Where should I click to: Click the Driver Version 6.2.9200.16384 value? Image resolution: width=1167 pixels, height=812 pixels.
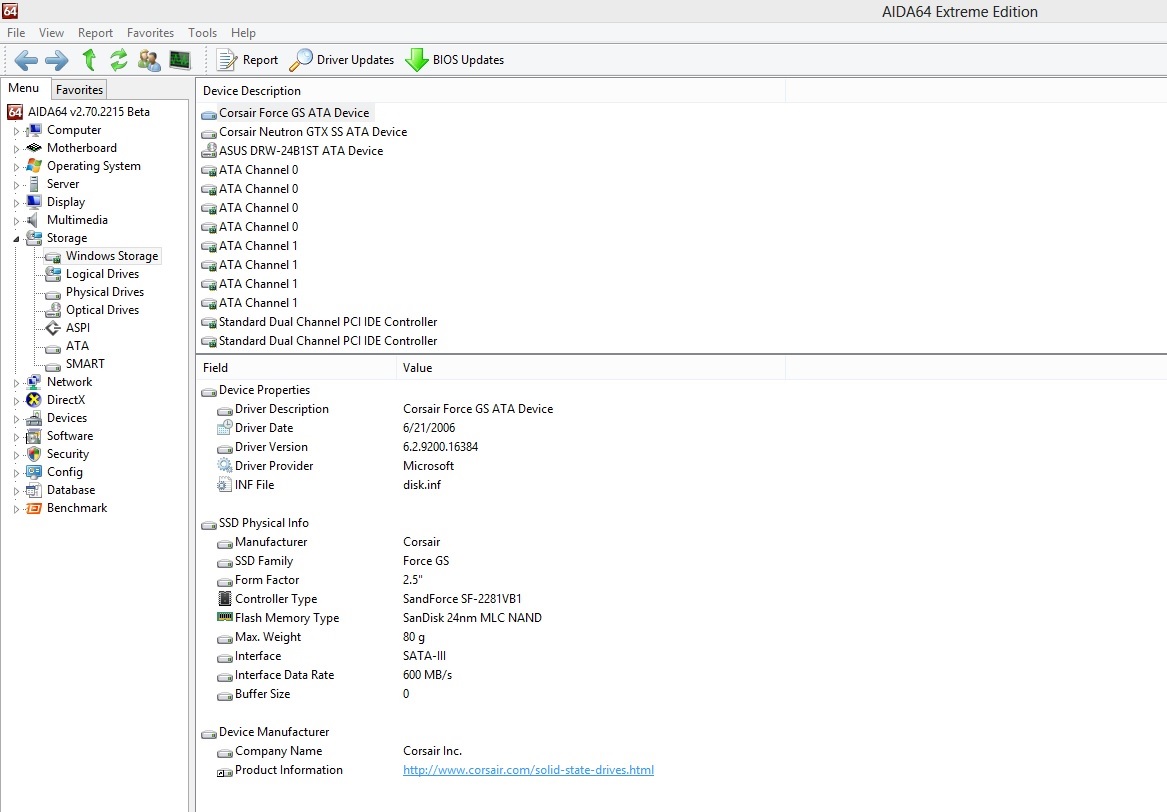coord(441,447)
